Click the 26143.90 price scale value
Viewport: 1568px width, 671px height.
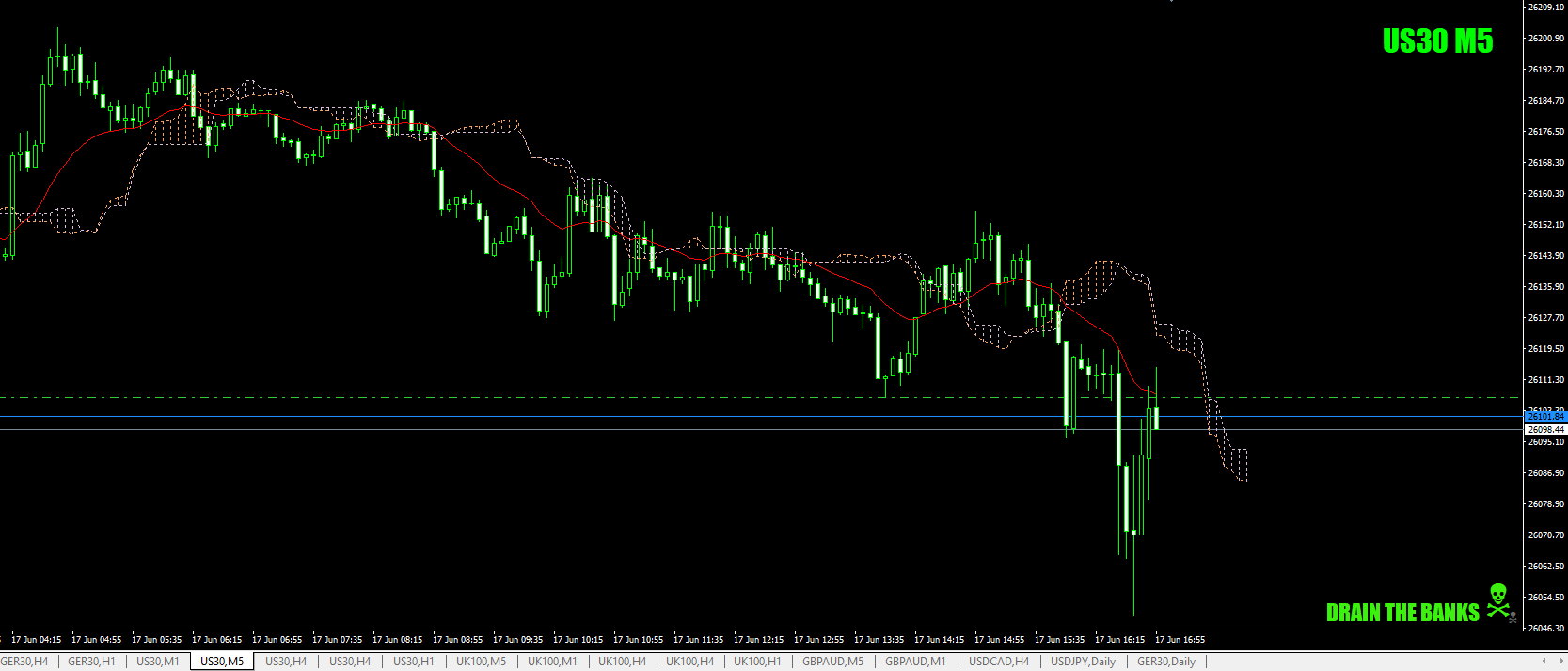click(1546, 256)
